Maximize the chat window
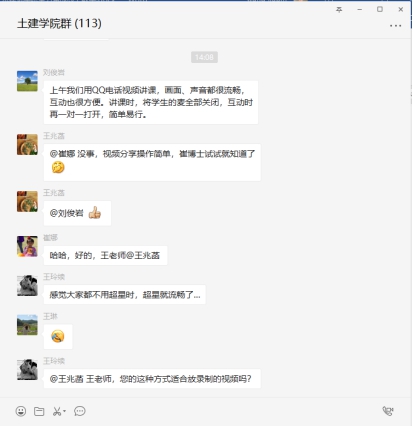The image size is (413, 427). [x=380, y=9]
